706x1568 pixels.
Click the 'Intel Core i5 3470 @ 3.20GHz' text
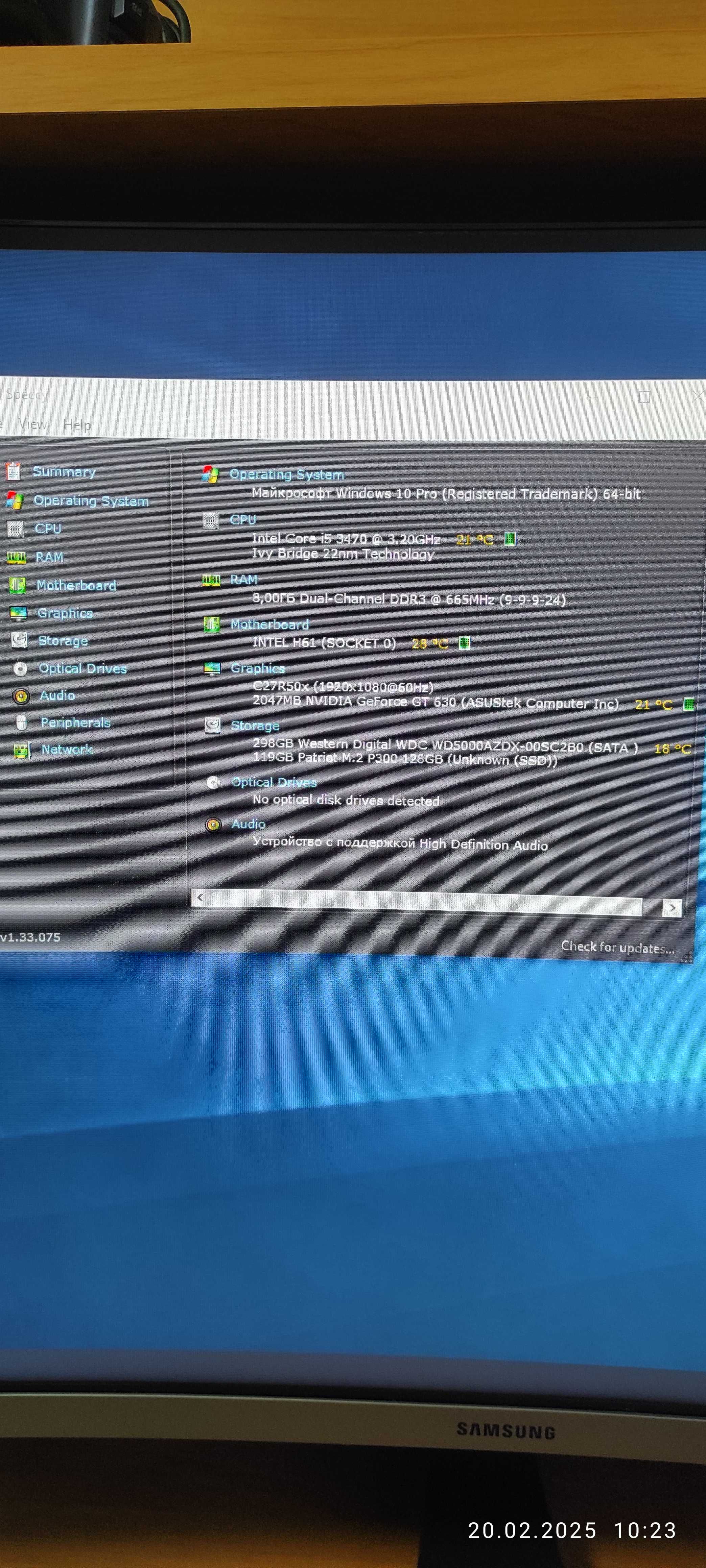click(x=346, y=539)
